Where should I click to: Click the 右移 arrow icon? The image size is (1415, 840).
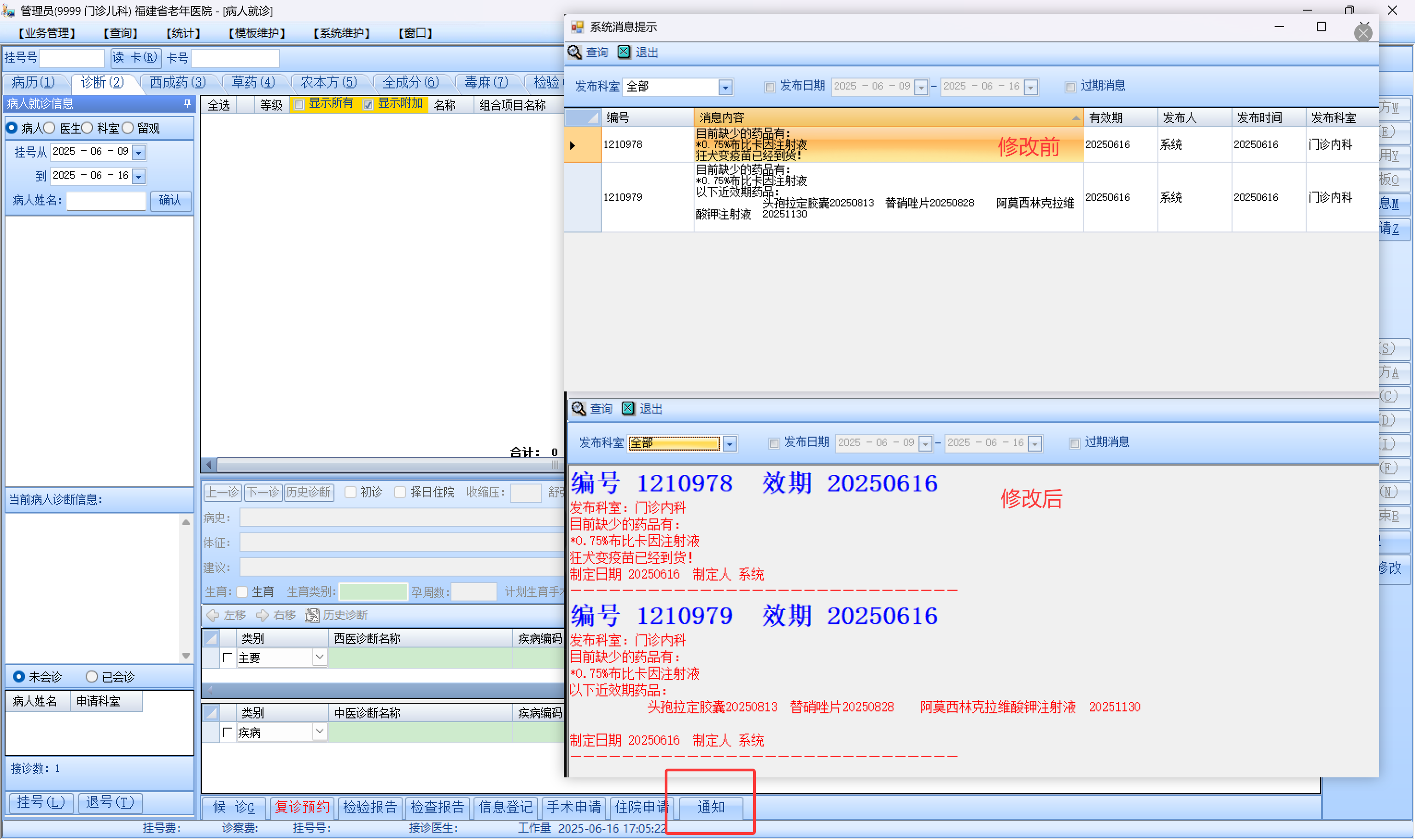262,615
